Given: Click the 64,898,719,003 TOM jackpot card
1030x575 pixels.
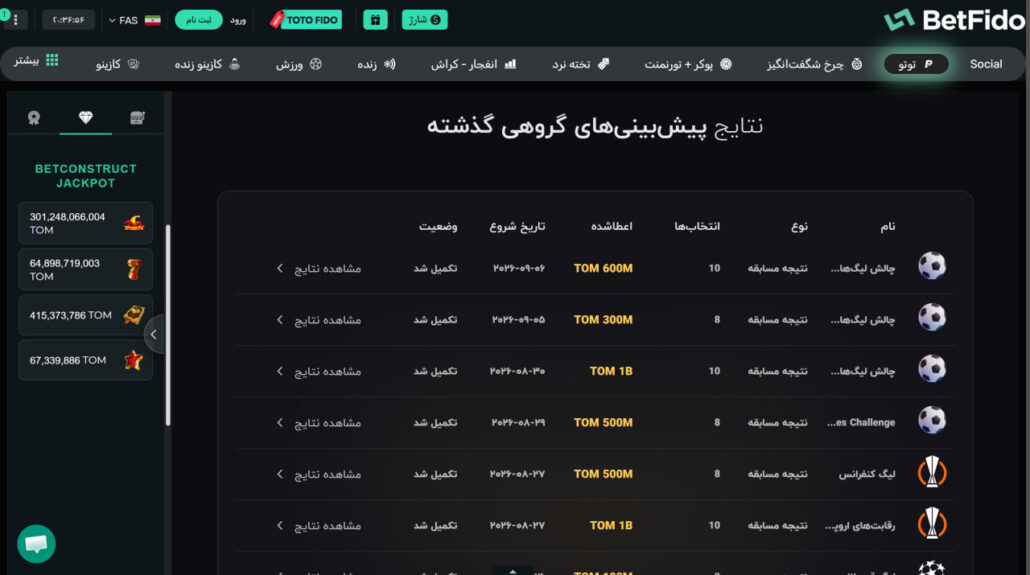Looking at the screenshot, I should pos(85,269).
